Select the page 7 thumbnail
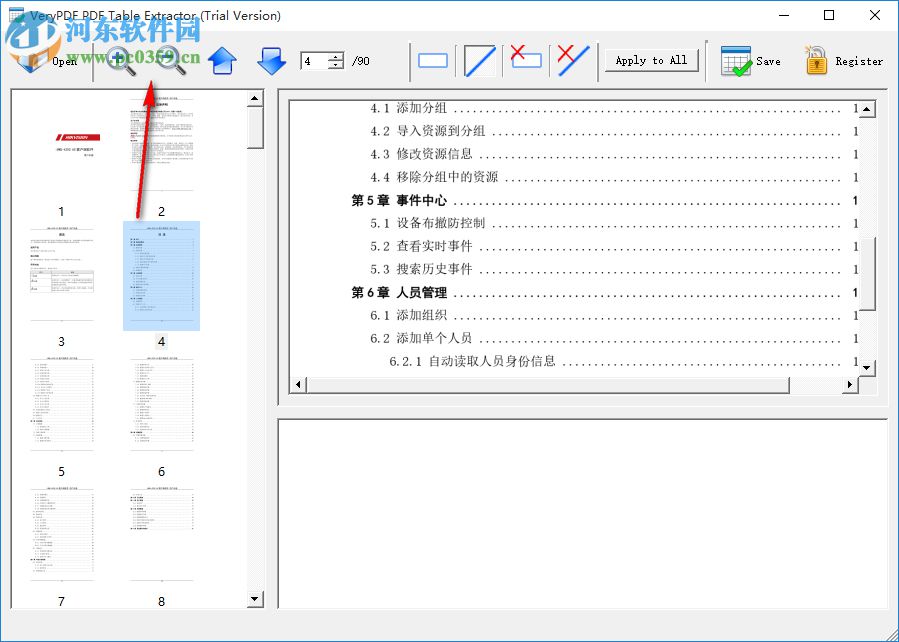899x642 pixels. pos(61,535)
